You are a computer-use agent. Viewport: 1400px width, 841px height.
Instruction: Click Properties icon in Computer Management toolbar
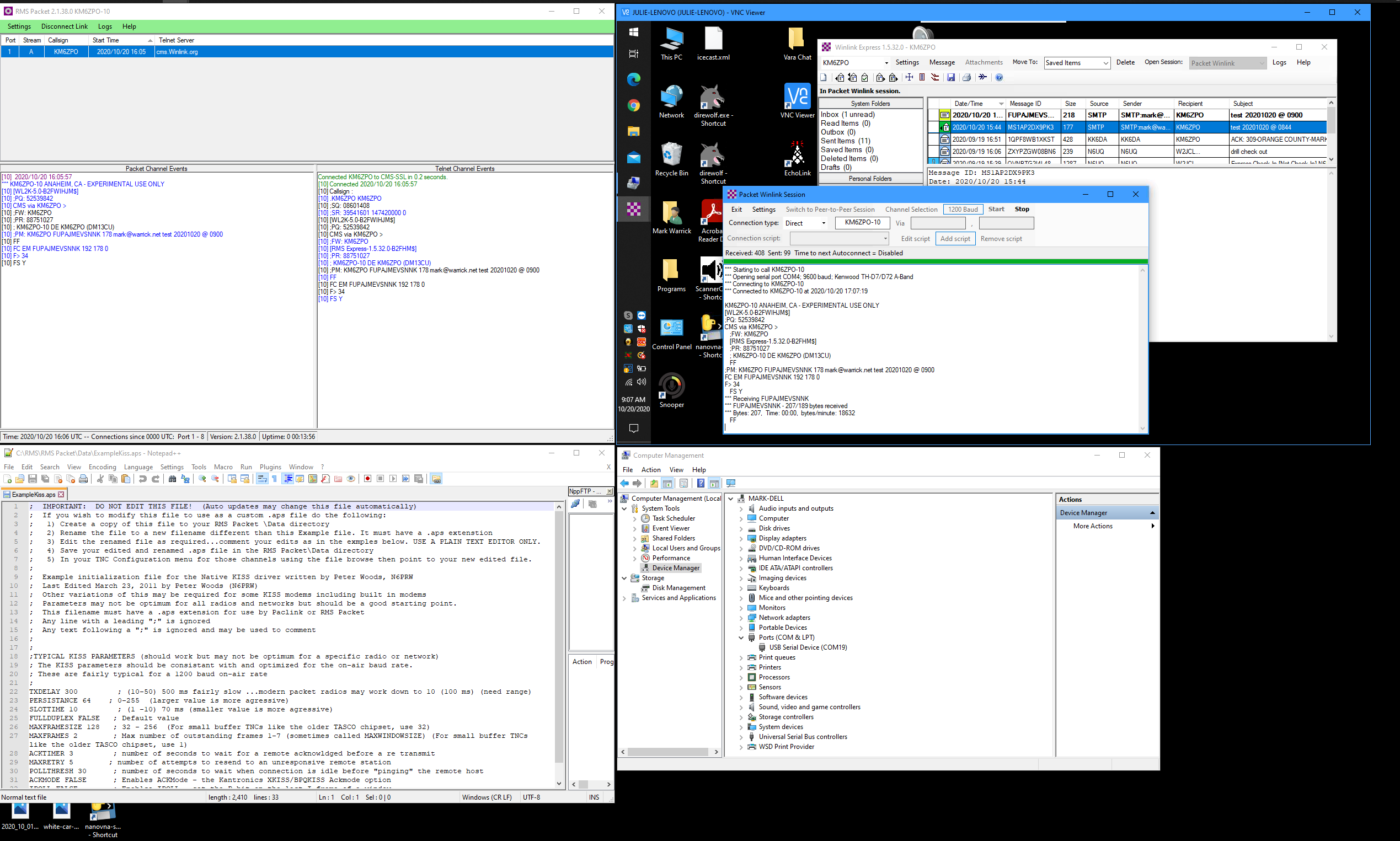tap(683, 484)
